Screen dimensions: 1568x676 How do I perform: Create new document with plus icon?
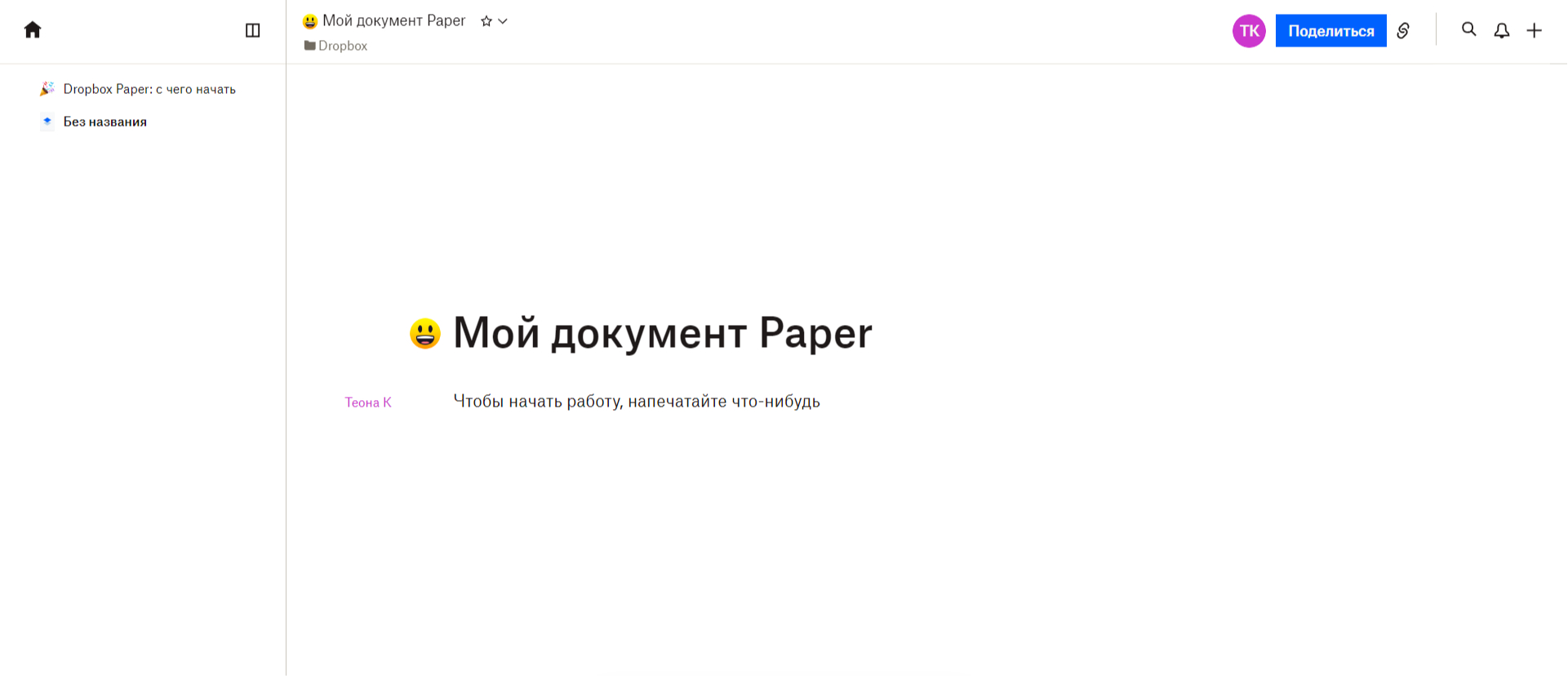1535,30
